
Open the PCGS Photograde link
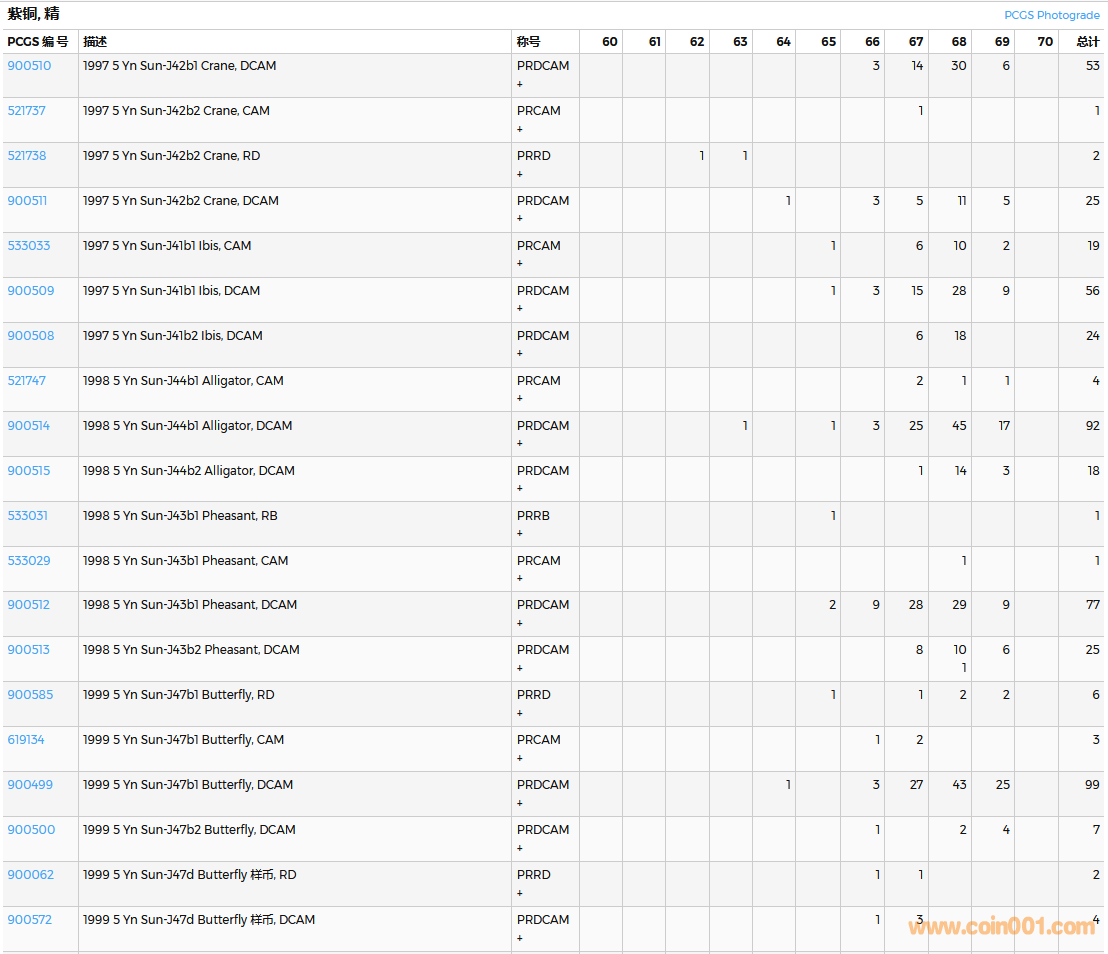pyautogui.click(x=1051, y=15)
